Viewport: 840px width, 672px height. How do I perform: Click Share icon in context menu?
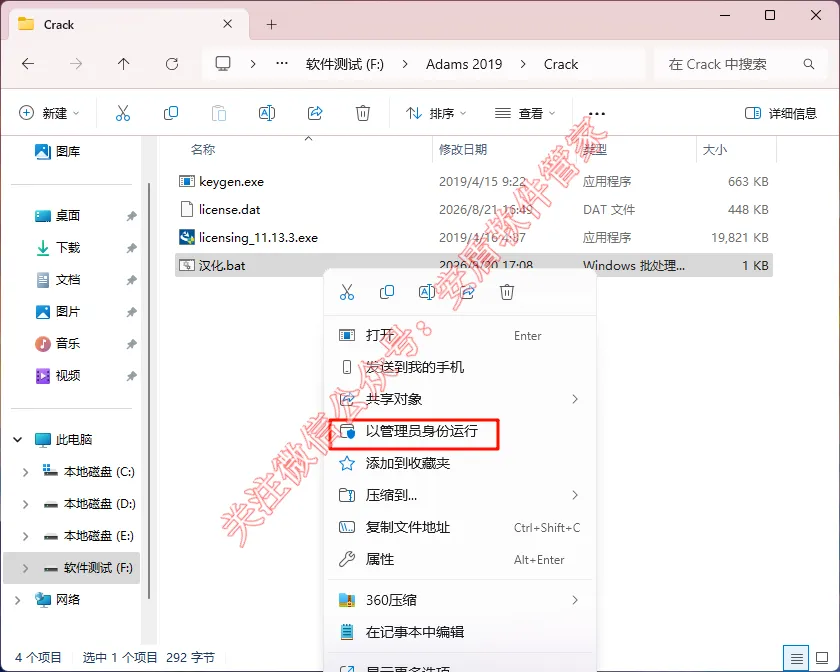[467, 292]
